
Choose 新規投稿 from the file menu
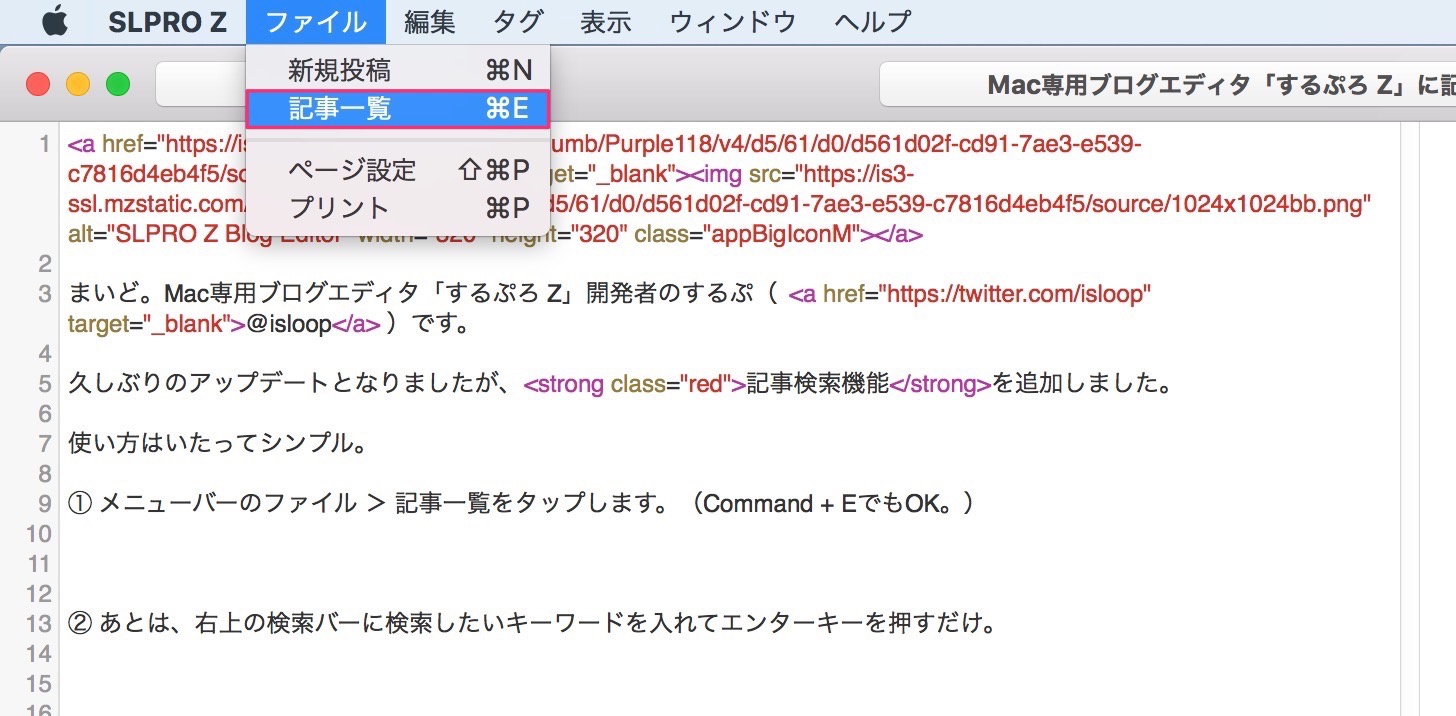click(398, 70)
